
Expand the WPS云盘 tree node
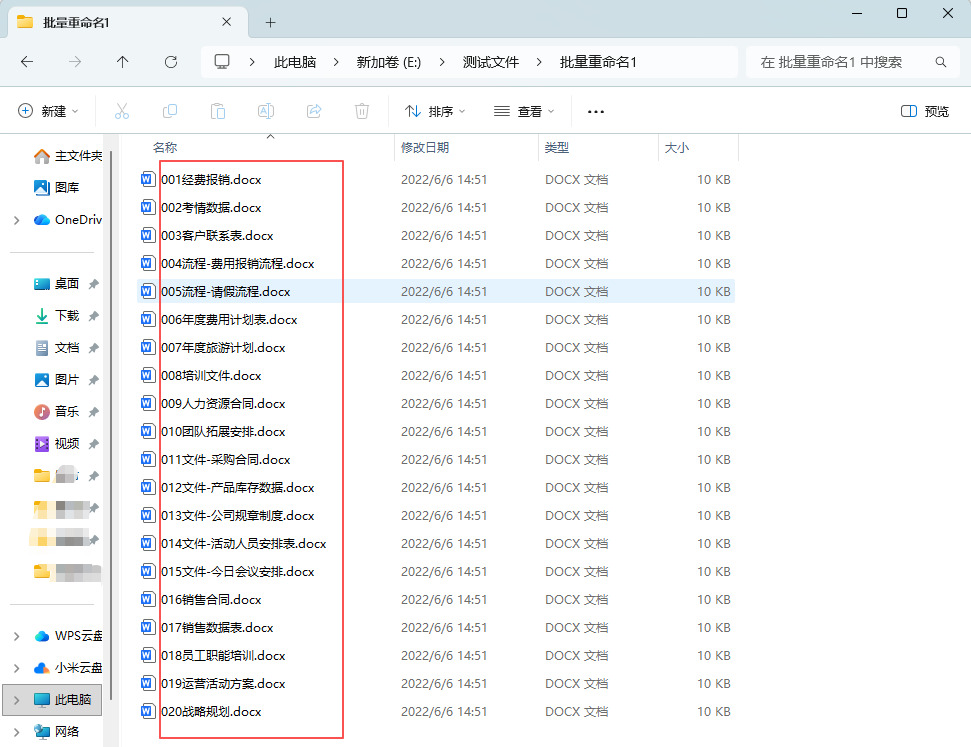coord(17,636)
